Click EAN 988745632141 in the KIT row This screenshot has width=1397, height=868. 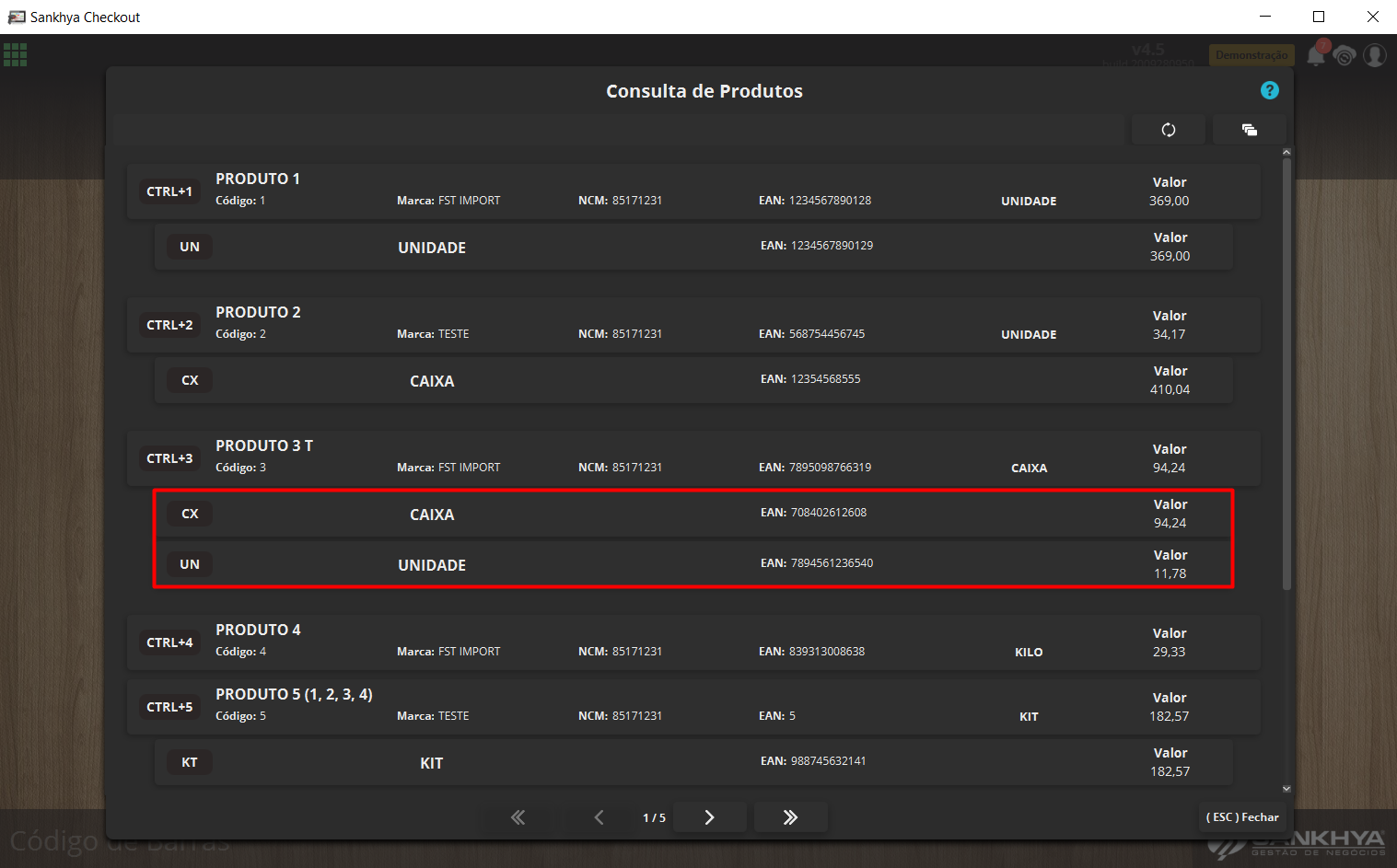[813, 761]
